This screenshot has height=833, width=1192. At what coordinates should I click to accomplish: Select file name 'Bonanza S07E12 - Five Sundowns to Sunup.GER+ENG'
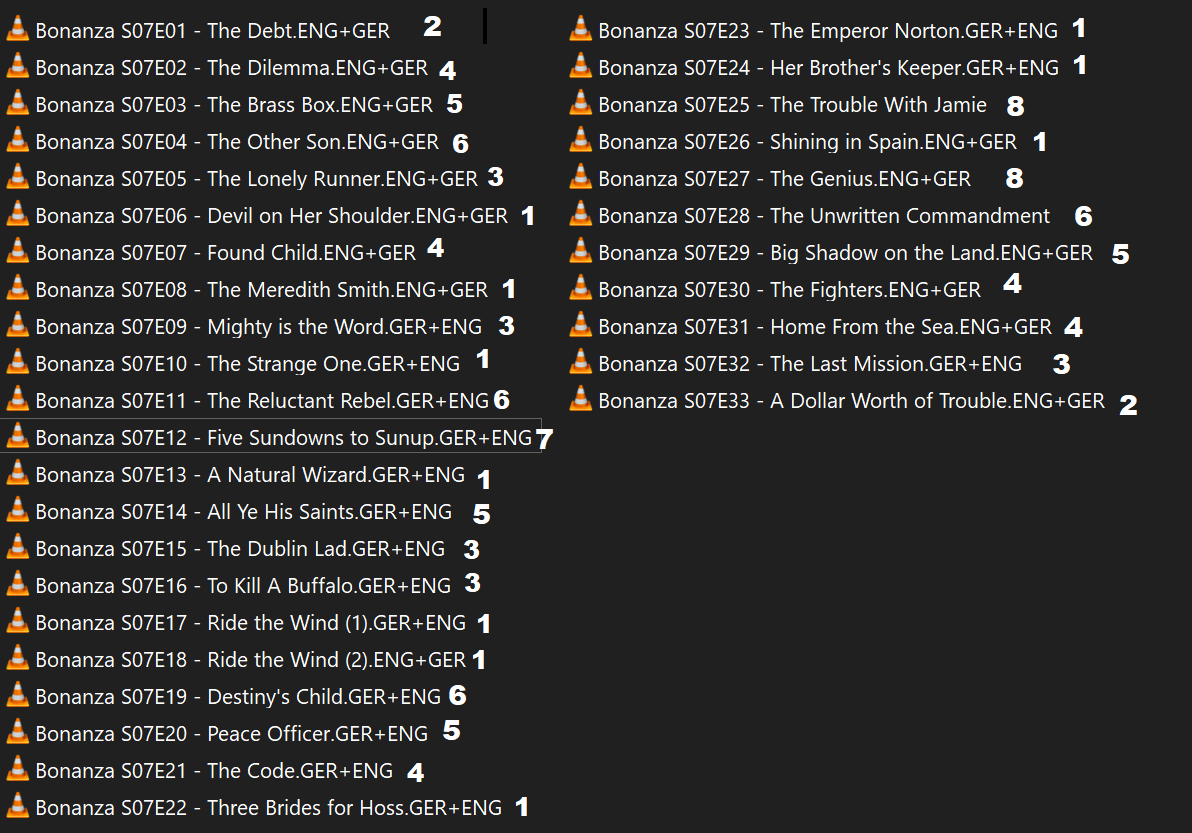pos(284,439)
